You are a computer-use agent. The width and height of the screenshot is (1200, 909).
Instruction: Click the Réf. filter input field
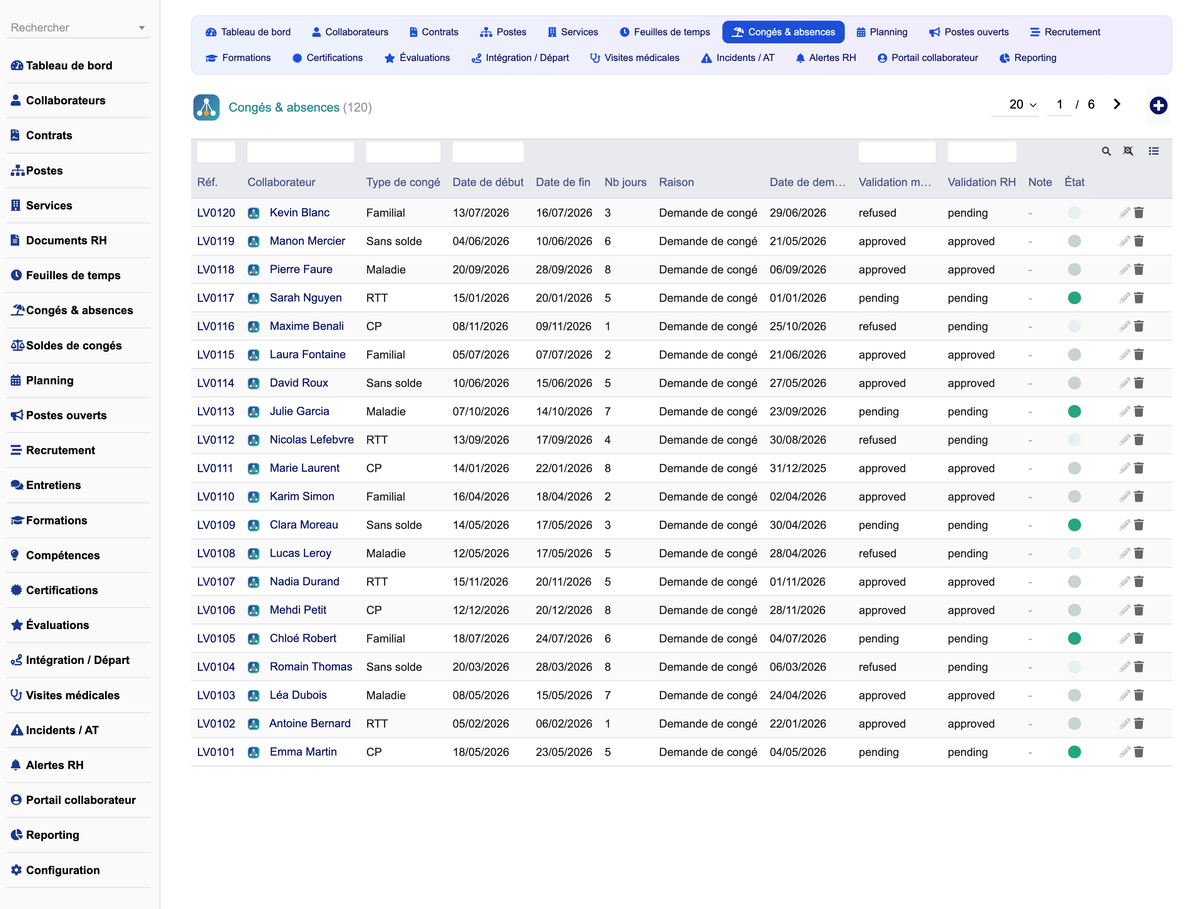(x=216, y=152)
